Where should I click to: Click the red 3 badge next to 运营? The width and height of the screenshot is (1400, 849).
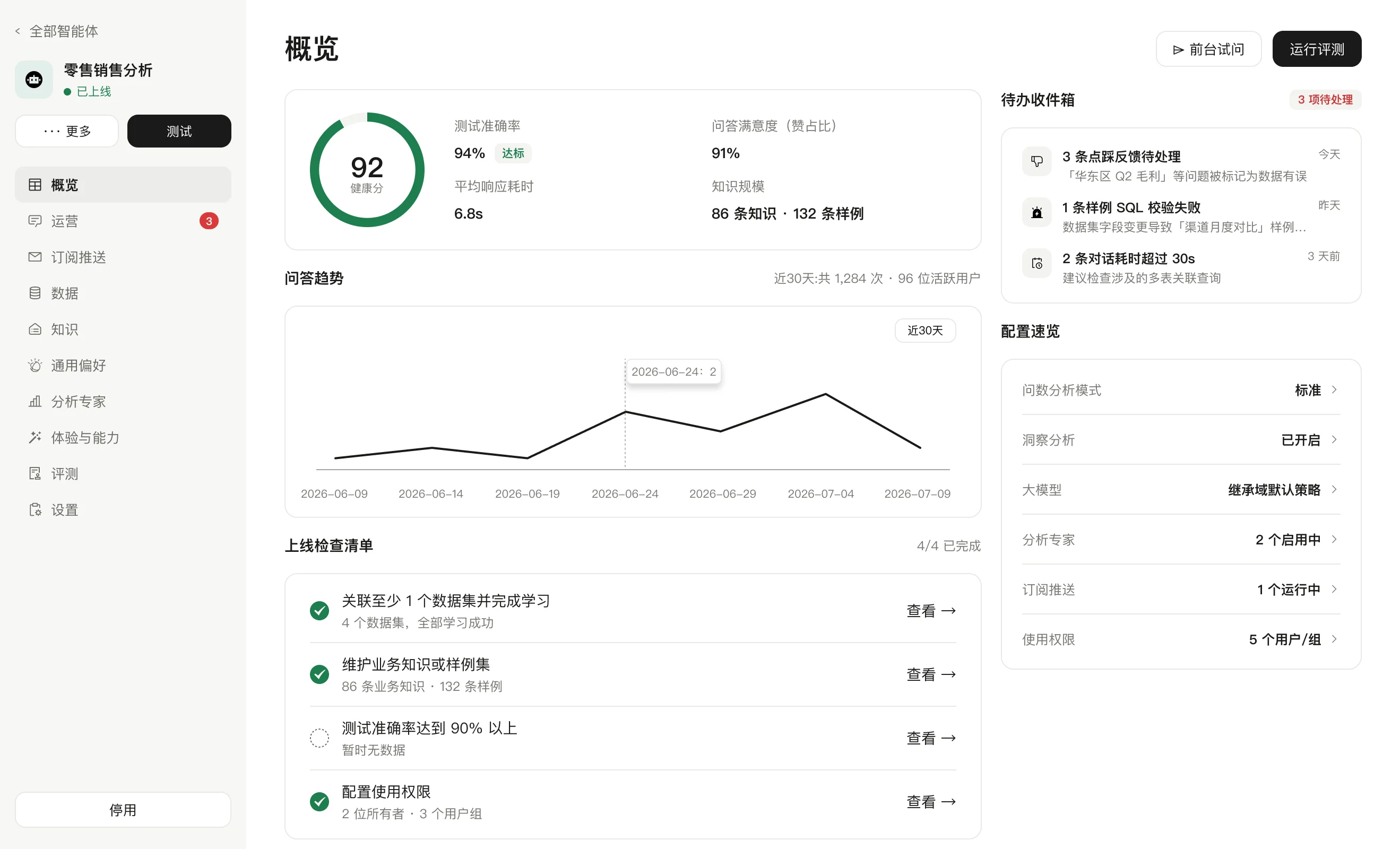[209, 221]
